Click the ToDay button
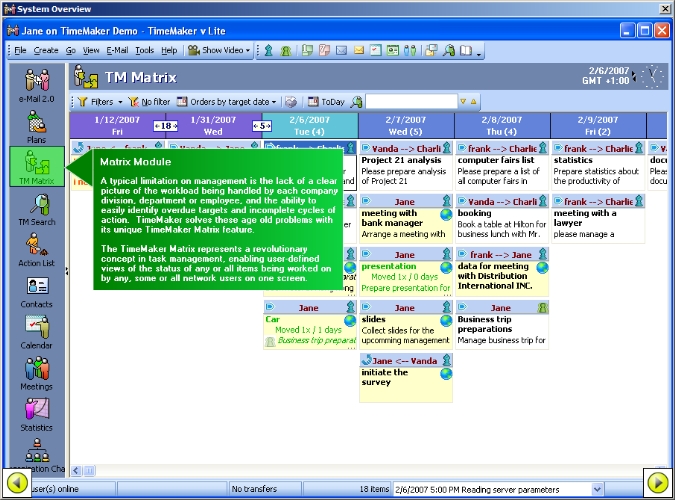This screenshot has width=675, height=500. pos(327,102)
